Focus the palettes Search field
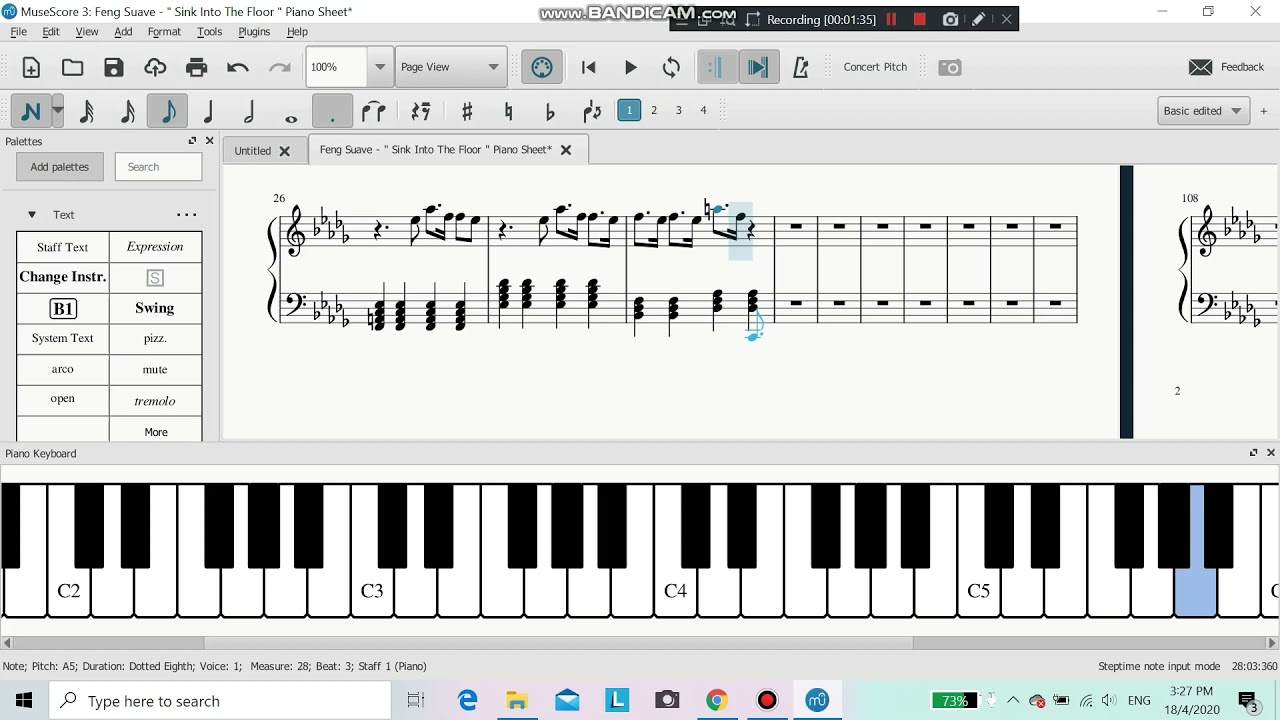This screenshot has width=1280, height=720. point(158,167)
